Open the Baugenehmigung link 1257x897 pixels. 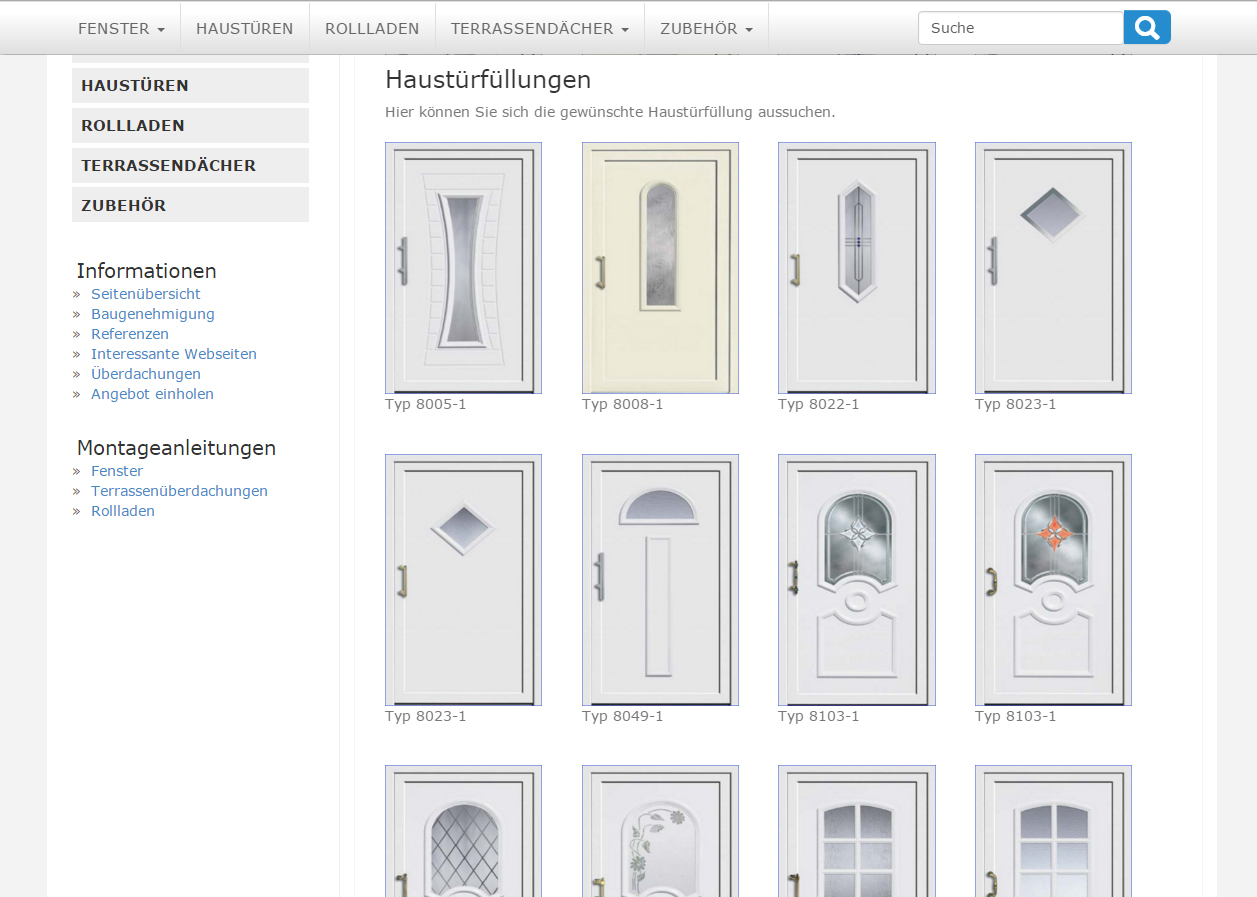pyautogui.click(x=153, y=314)
